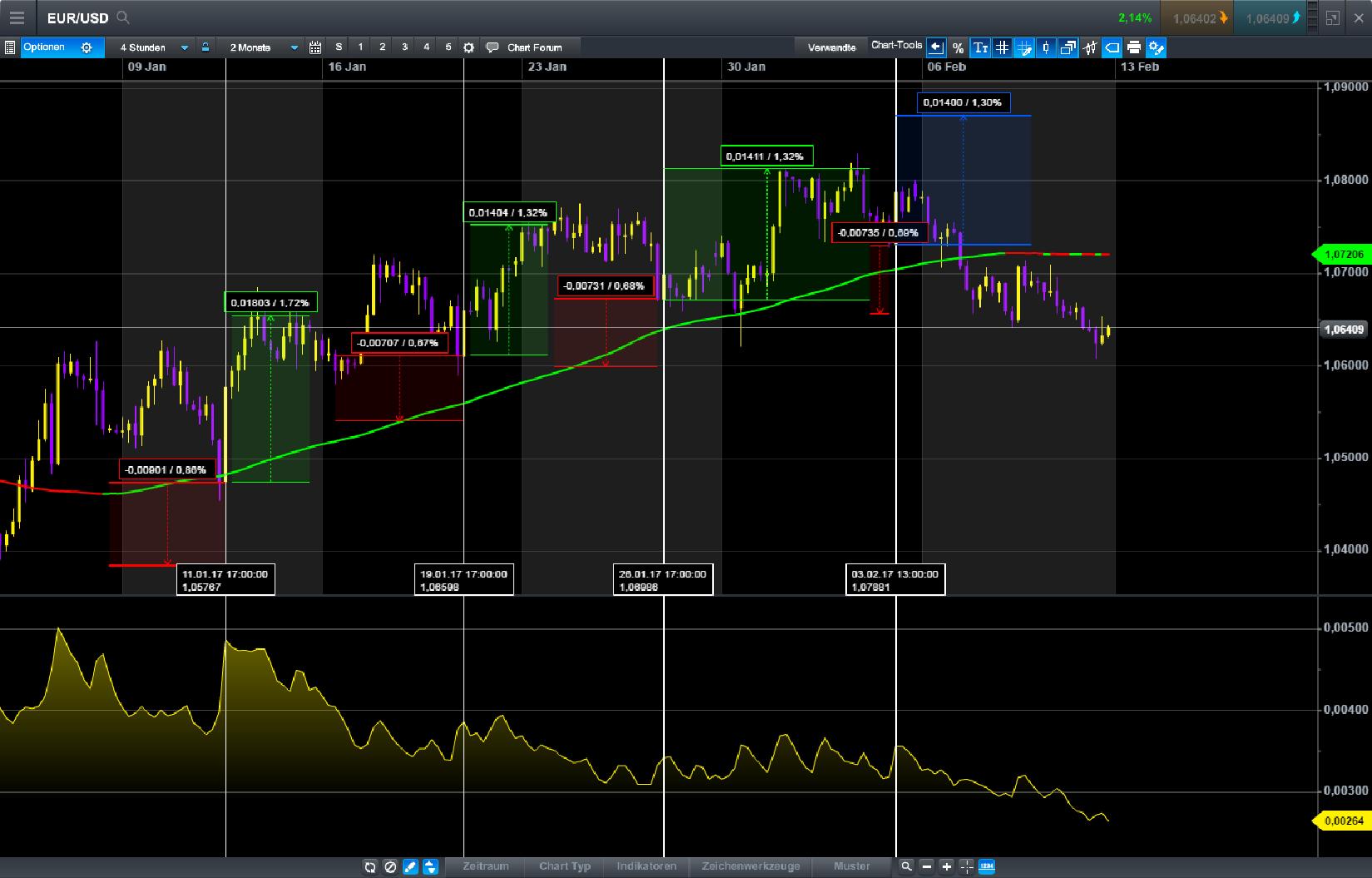This screenshot has width=1372, height=878.
Task: Click the candlestick chart type icon
Action: [x=1045, y=47]
